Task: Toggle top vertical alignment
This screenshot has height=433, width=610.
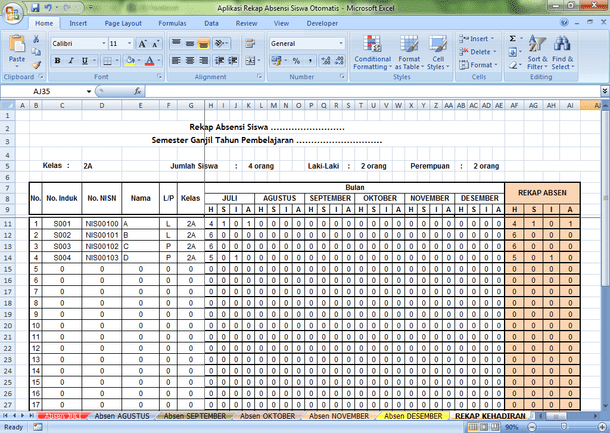Action: [176, 43]
